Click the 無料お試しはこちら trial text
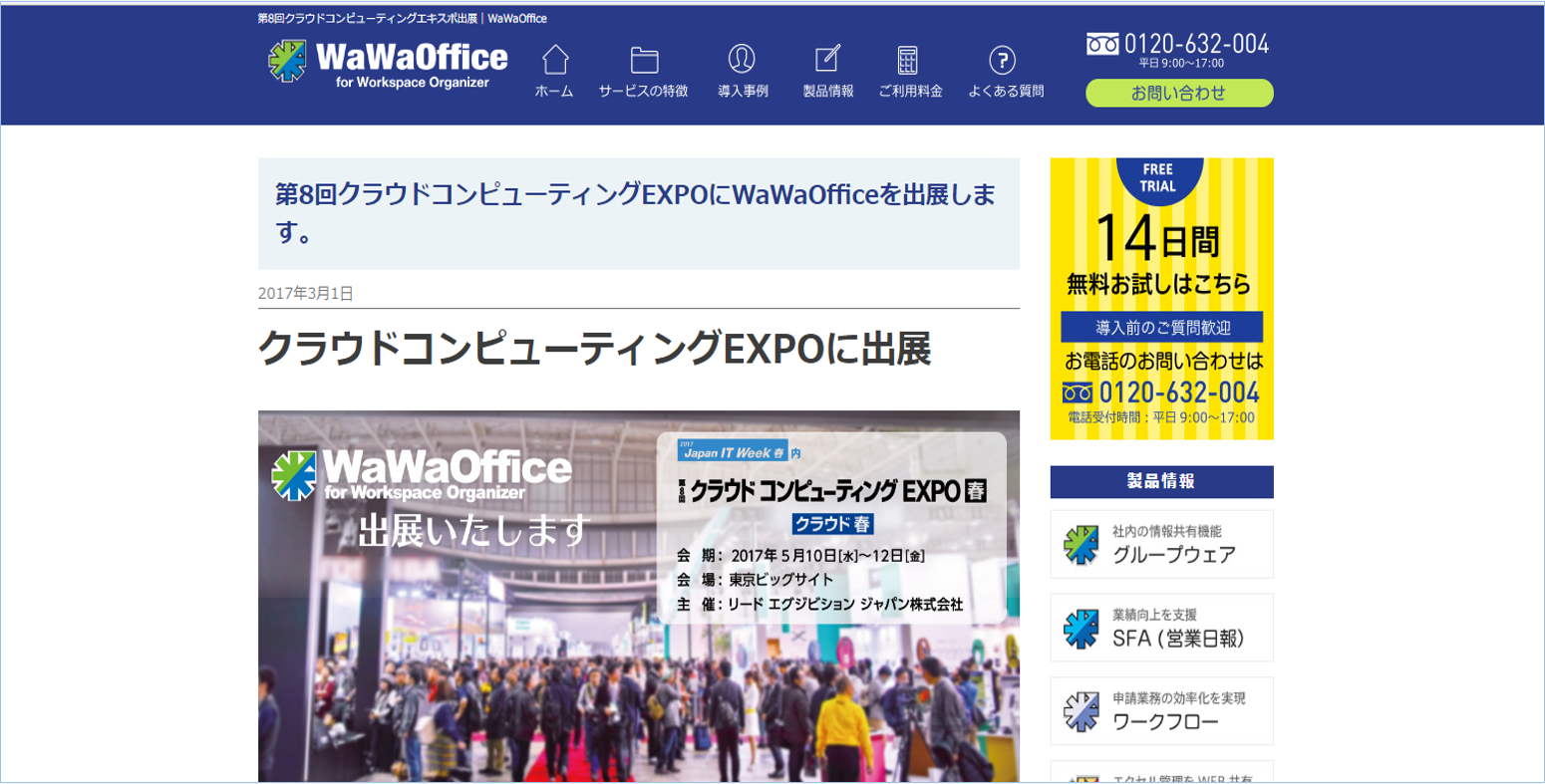The width and height of the screenshot is (1545, 784). click(1158, 285)
